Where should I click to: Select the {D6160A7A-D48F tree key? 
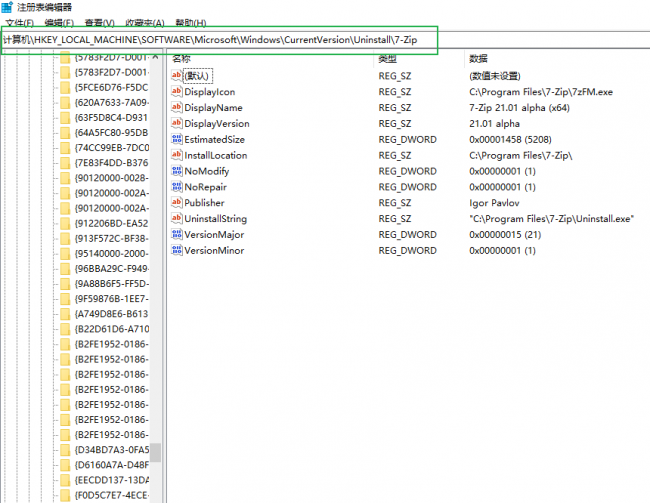tap(112, 465)
